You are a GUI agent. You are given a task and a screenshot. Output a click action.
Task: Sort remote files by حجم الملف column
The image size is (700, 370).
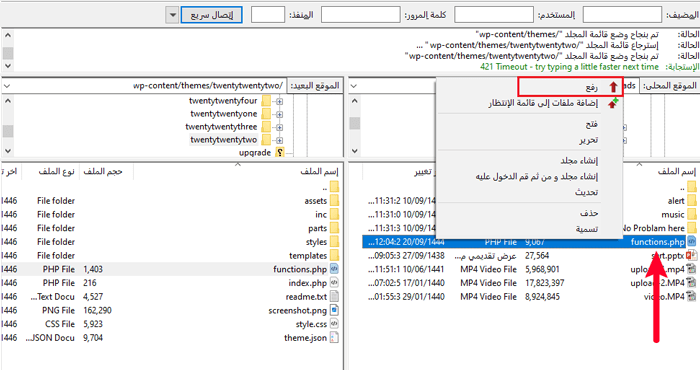[x=102, y=171]
